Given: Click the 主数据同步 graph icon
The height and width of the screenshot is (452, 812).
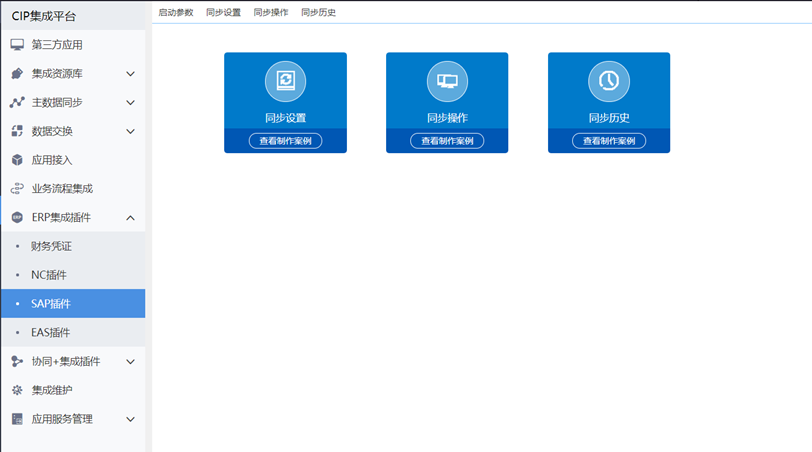Looking at the screenshot, I should (x=17, y=103).
